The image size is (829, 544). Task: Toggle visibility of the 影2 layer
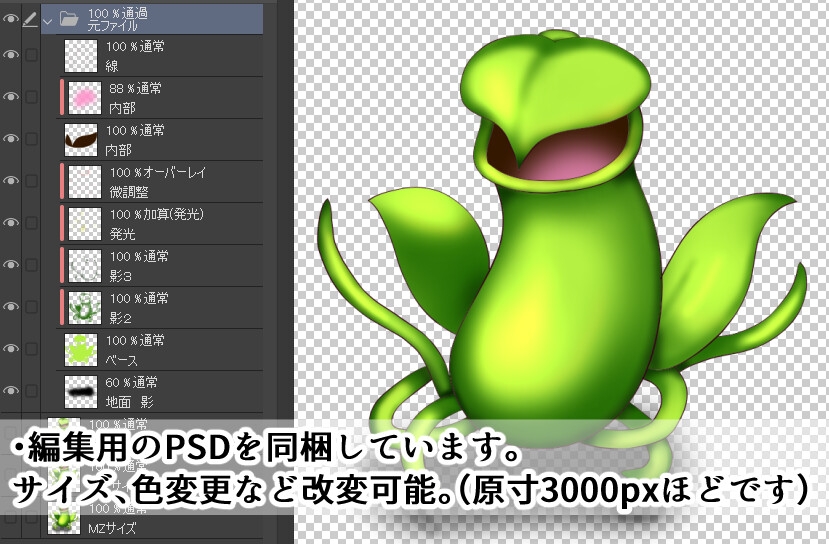pyautogui.click(x=11, y=307)
